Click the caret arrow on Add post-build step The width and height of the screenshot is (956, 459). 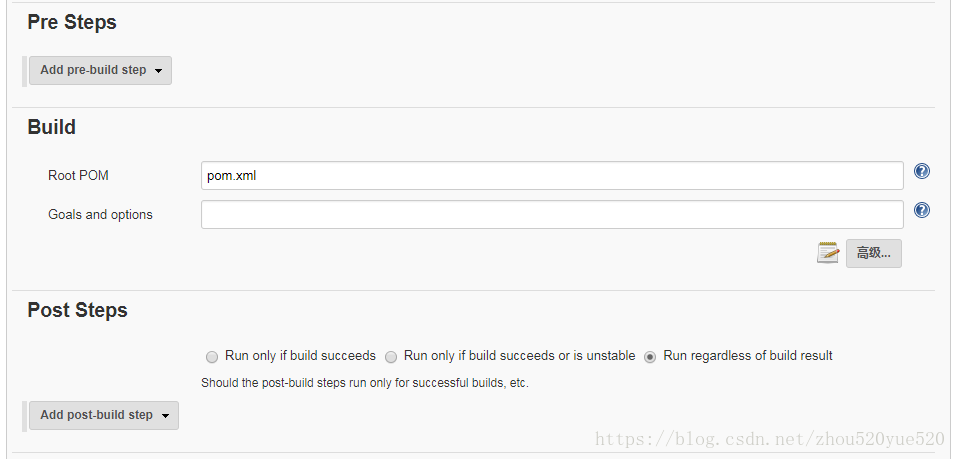coord(165,416)
